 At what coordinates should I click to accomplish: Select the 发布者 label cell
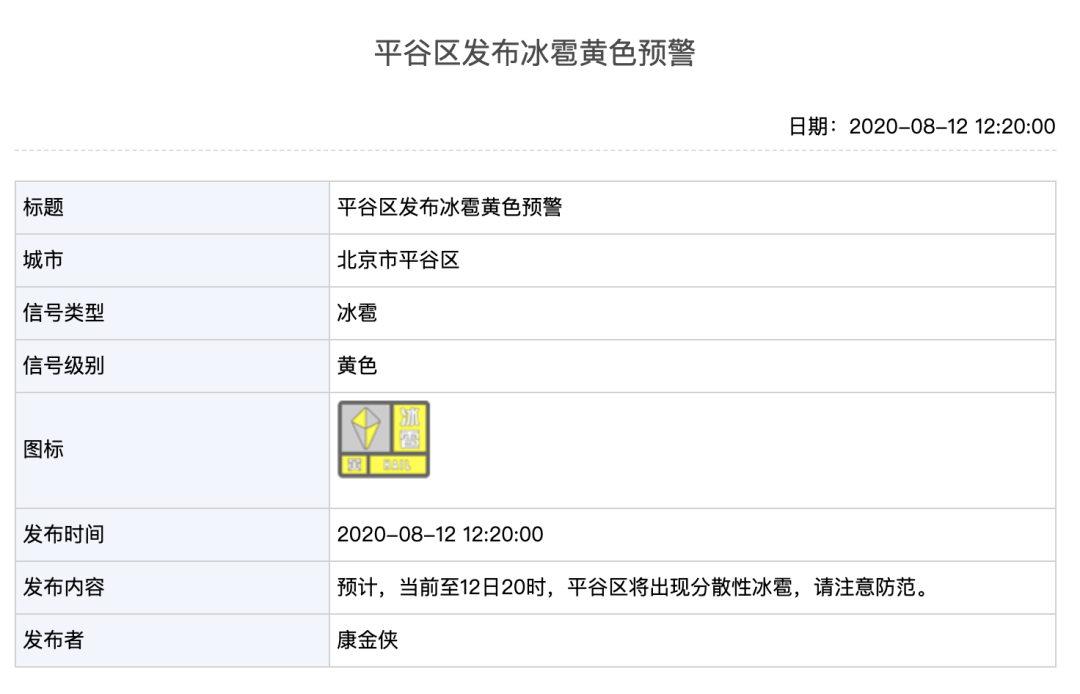tap(172, 640)
